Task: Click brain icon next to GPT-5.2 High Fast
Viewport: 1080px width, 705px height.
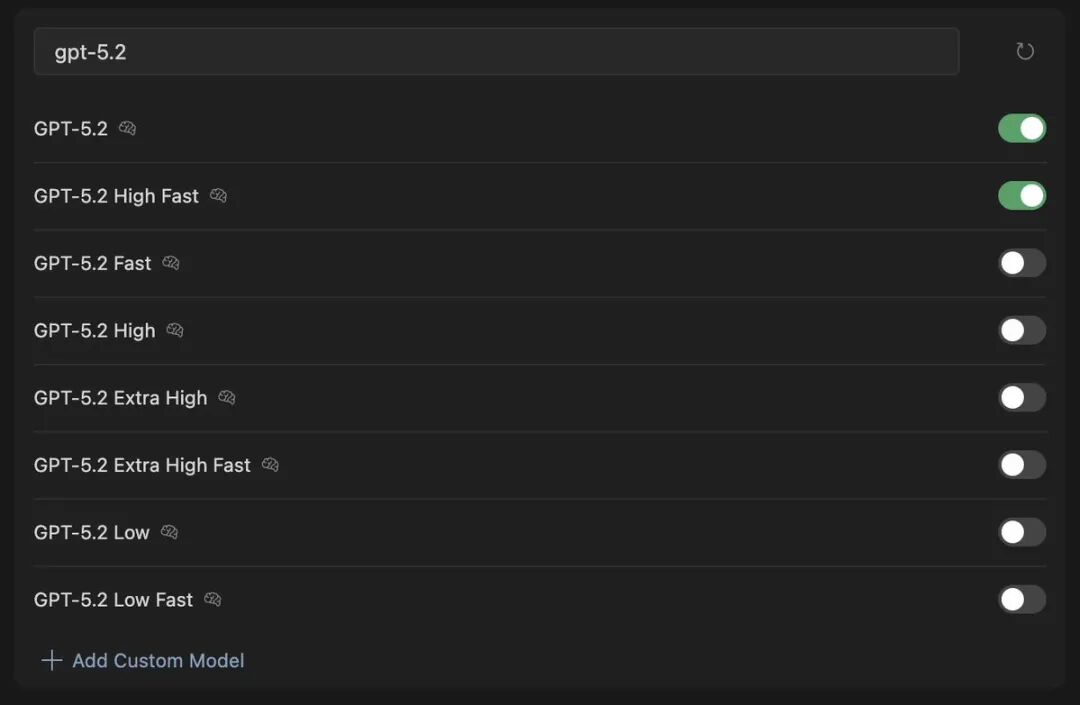Action: 218,196
